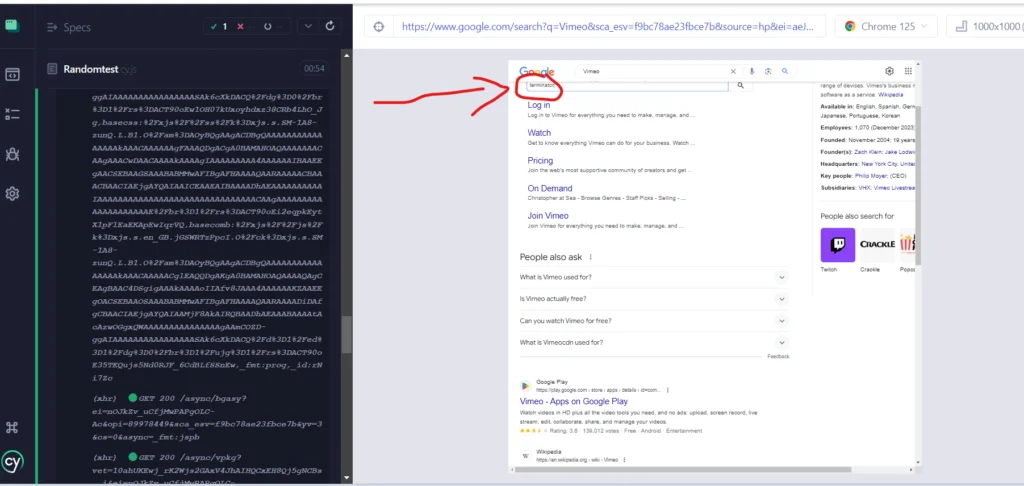Open Wikipedia result more options

[x=624, y=460]
